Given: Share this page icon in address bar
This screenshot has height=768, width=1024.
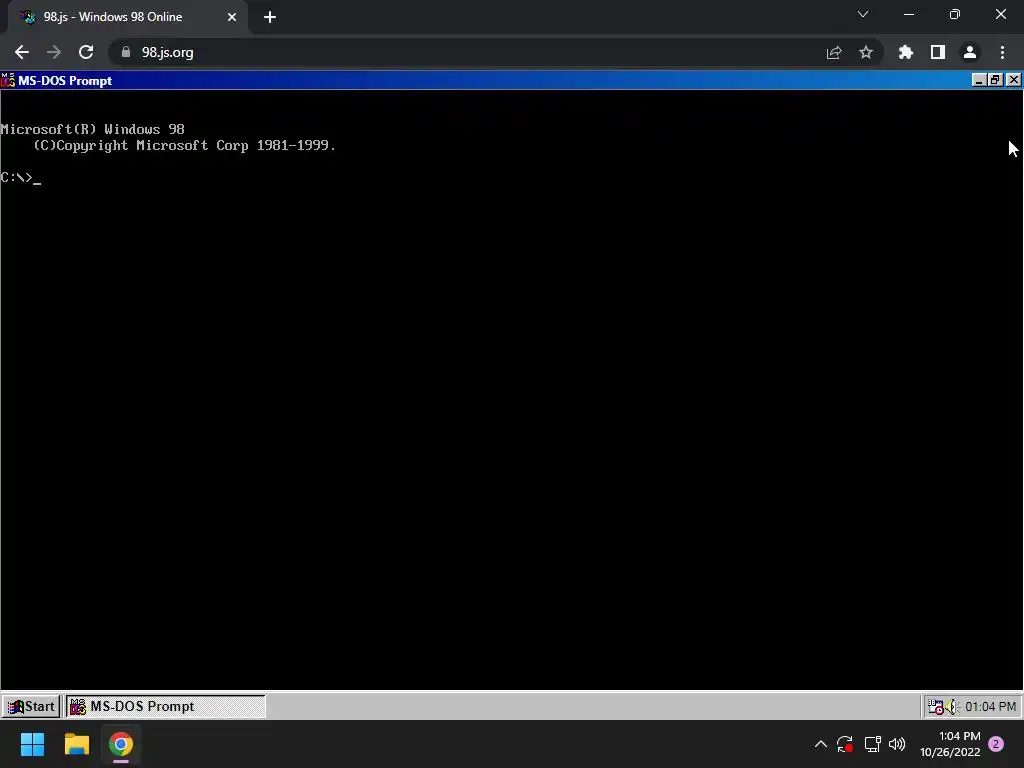Looking at the screenshot, I should point(834,52).
